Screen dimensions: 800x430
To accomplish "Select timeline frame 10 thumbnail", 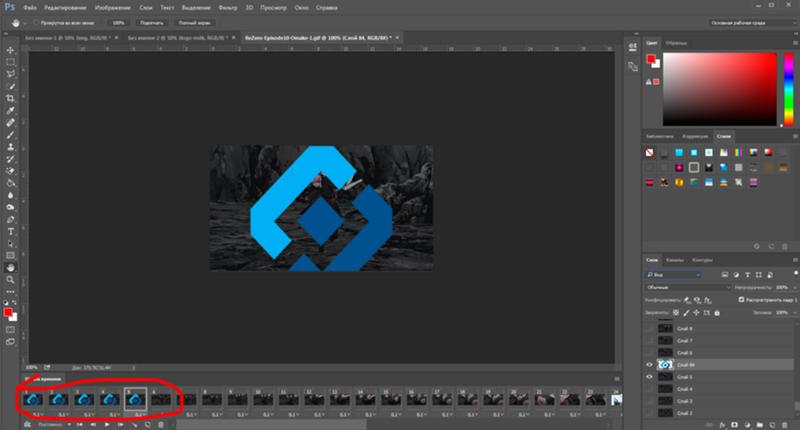I will [263, 399].
